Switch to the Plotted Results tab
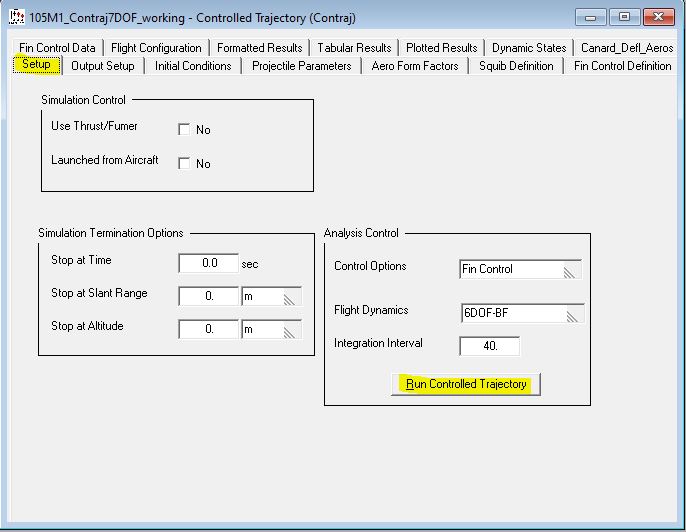This screenshot has width=686, height=532. click(441, 48)
